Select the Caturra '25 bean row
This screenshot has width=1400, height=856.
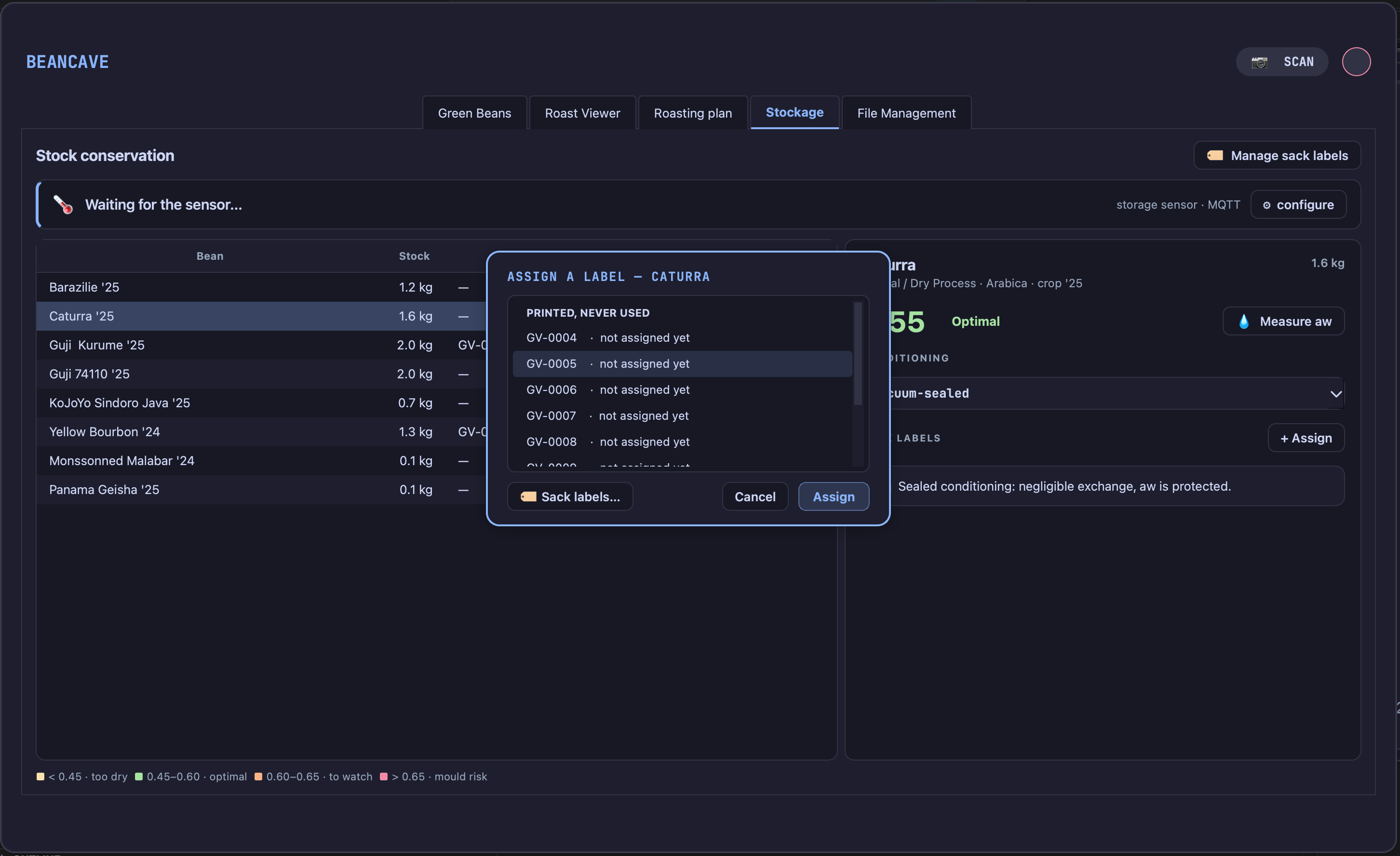click(261, 316)
